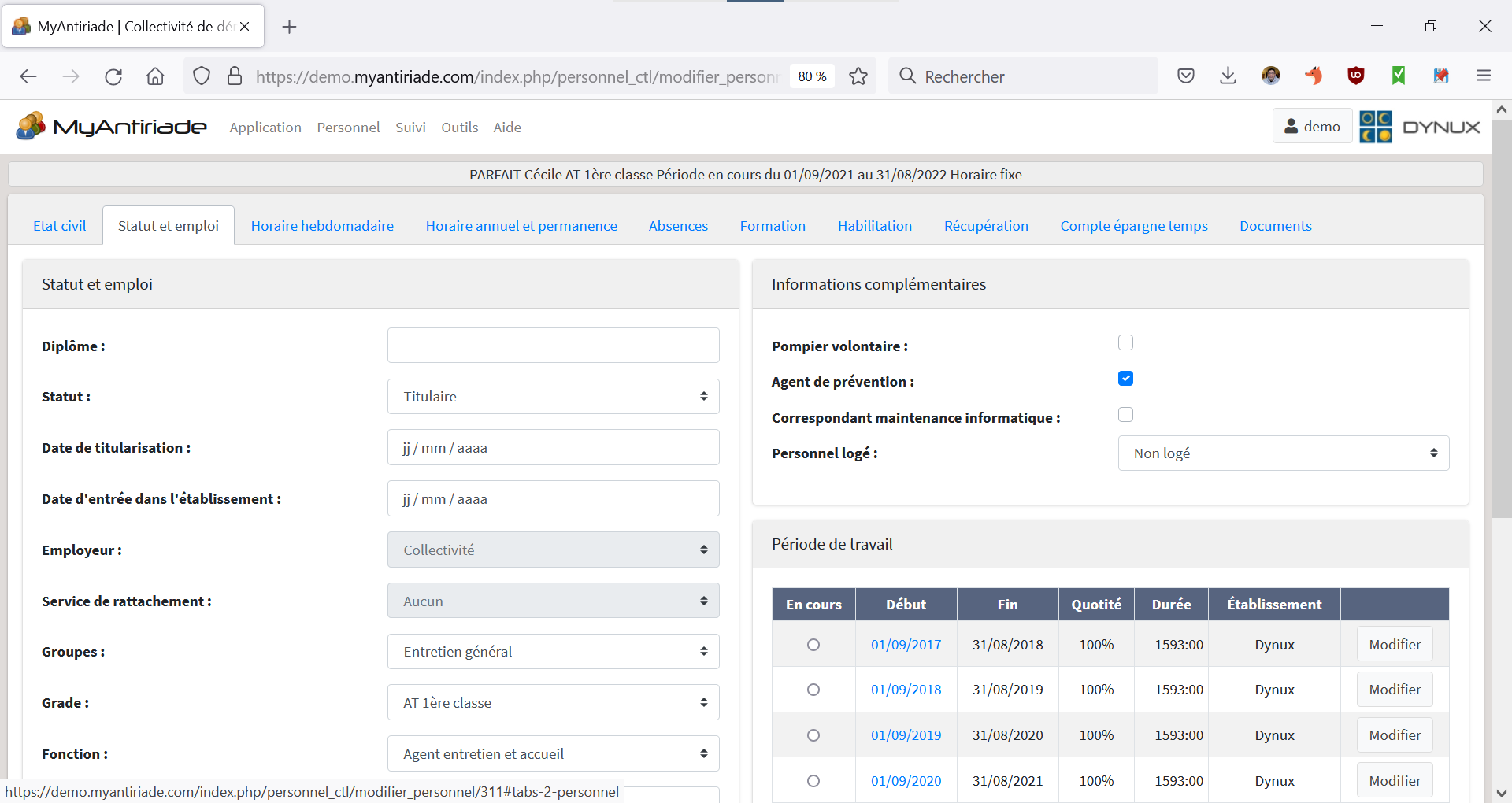The image size is (1512, 803).
Task: Check the Pompier volontaire checkbox
Action: [1125, 342]
